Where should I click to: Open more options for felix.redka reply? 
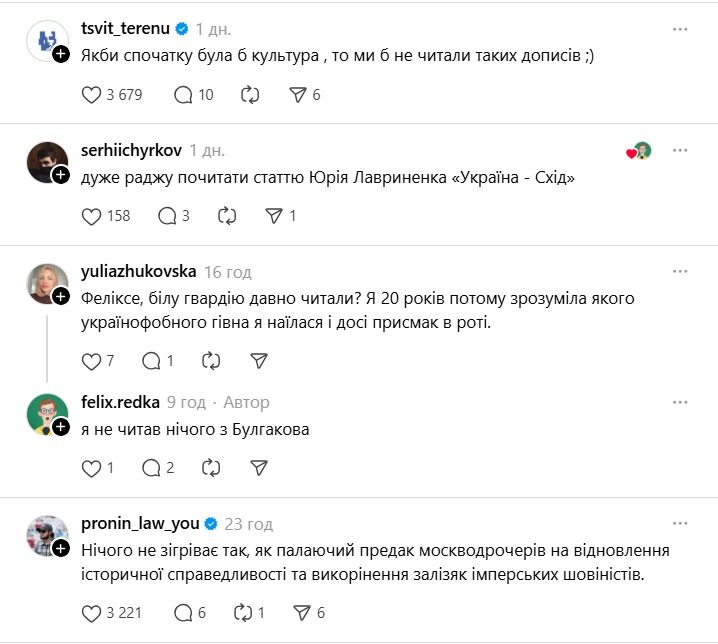(680, 402)
